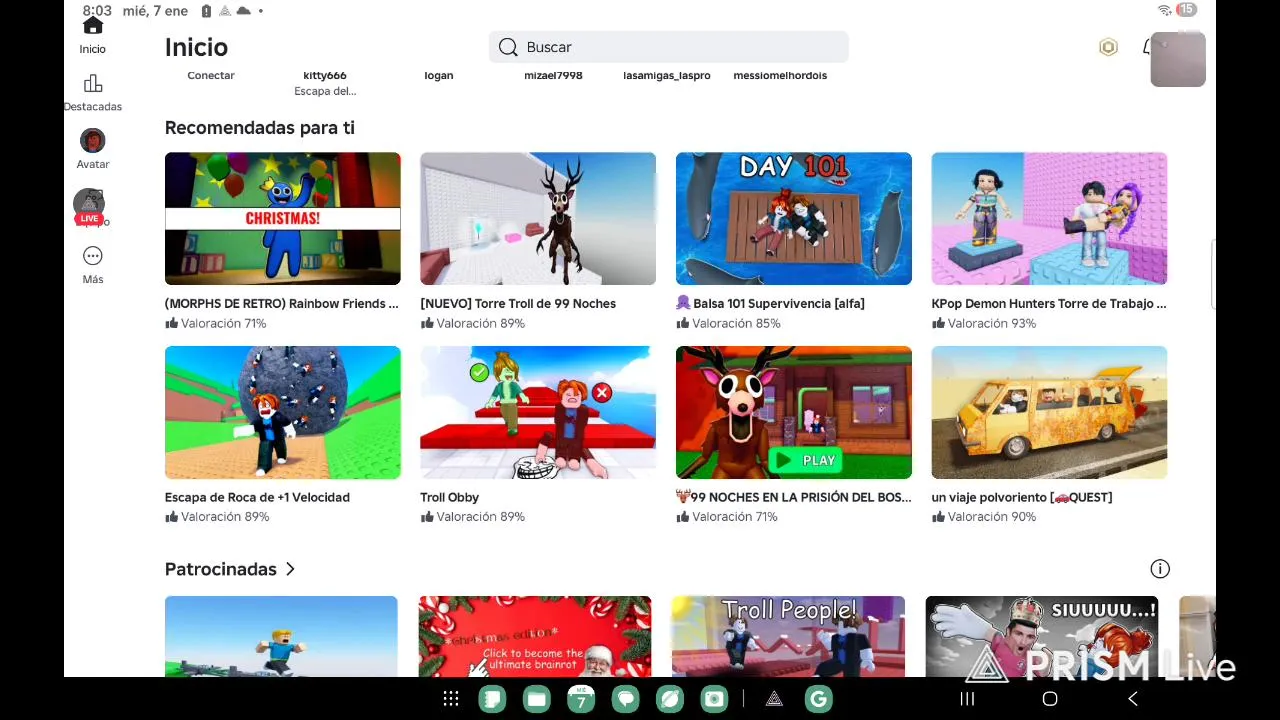Open the Avatar section
Image resolution: width=1280 pixels, height=720 pixels.
pos(92,149)
